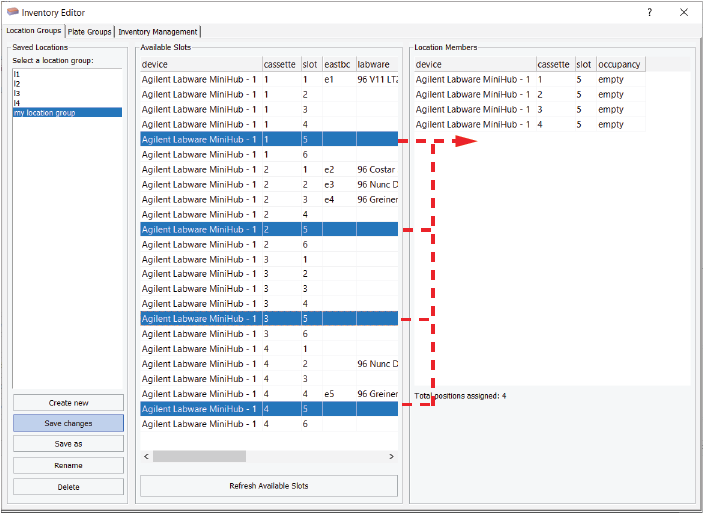Screen dimensions: 703x513
Task: Select Available Slots row cassette 2 slot 4
Action: click(x=269, y=214)
